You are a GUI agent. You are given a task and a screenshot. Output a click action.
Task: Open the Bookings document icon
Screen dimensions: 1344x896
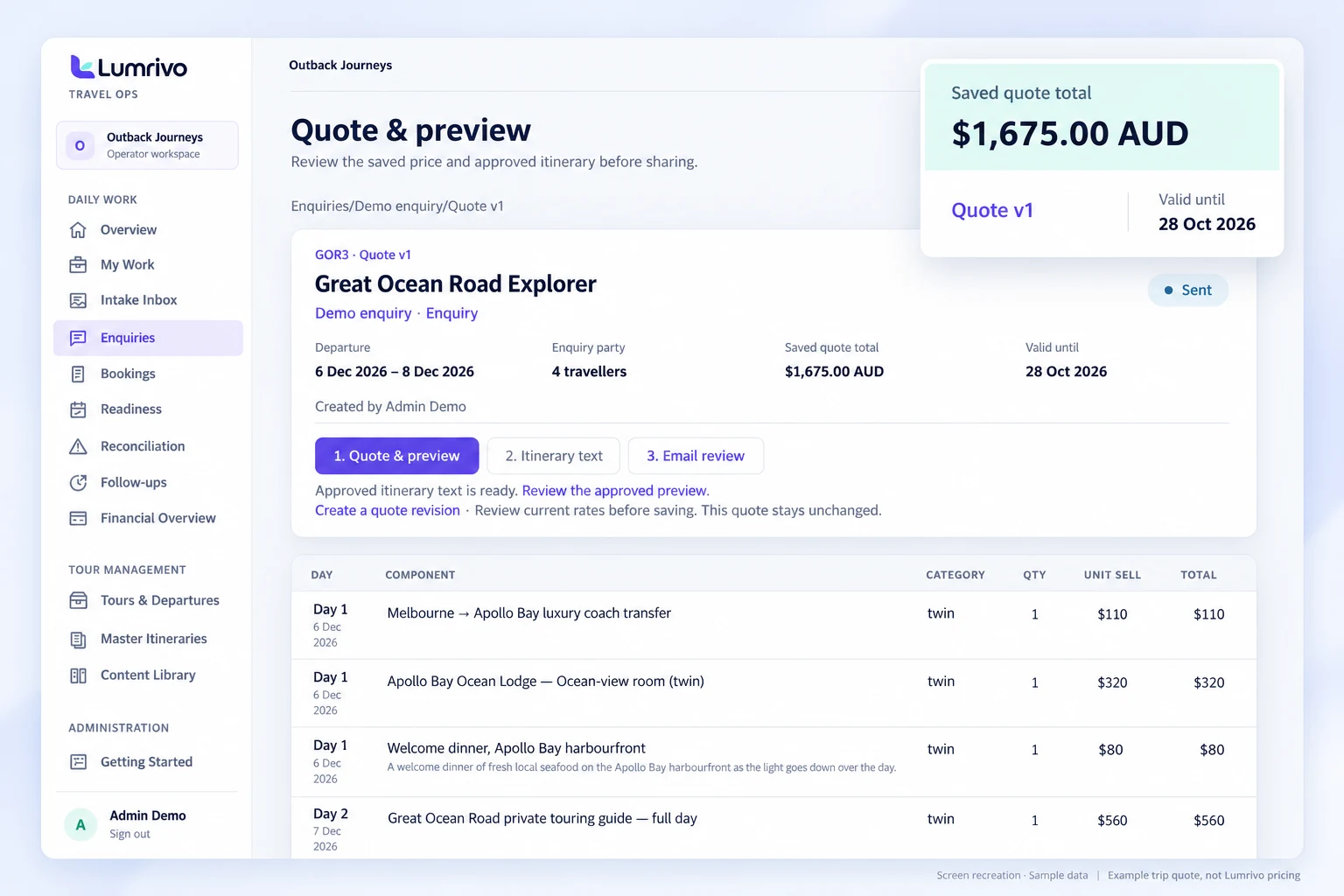point(78,374)
